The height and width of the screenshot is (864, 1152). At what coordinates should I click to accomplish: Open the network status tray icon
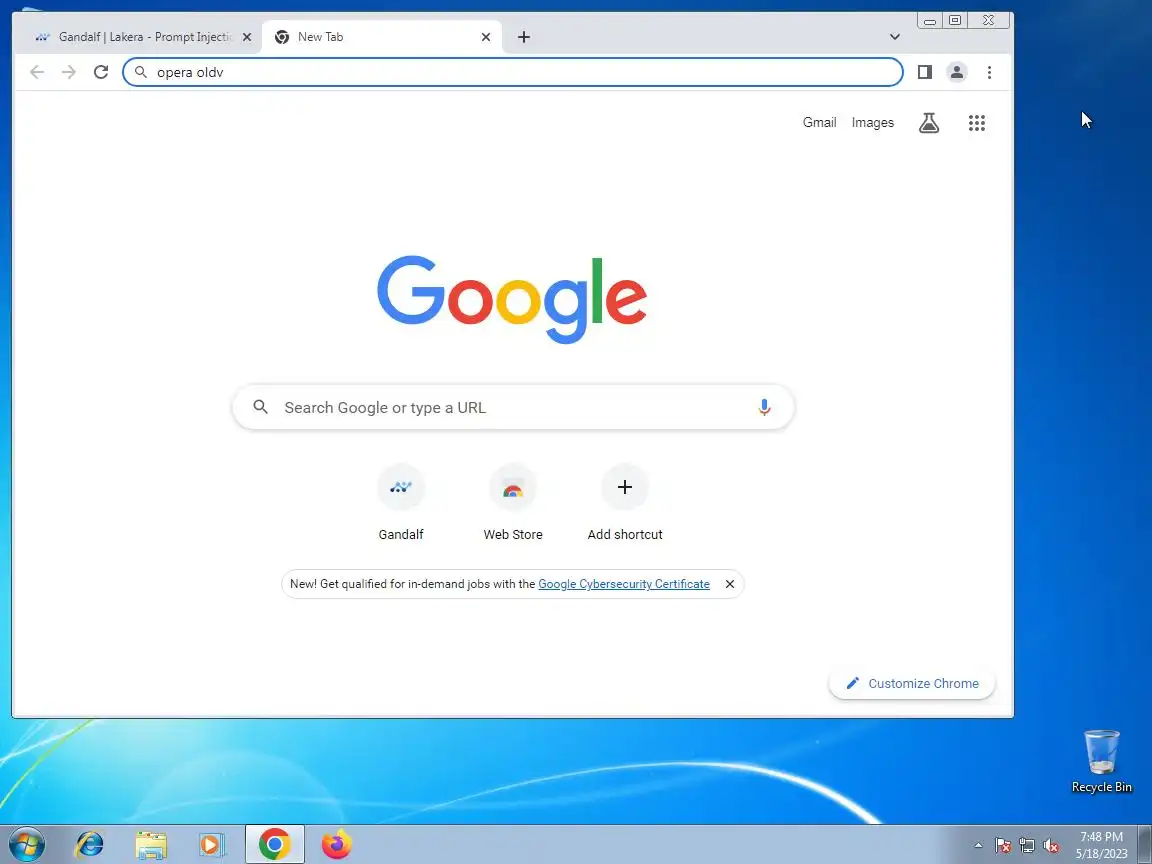1027,846
